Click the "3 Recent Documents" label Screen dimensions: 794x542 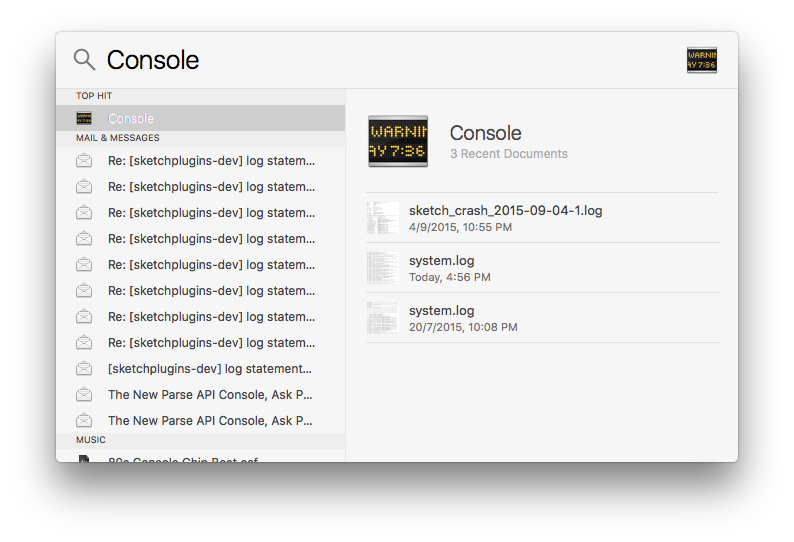coord(509,154)
